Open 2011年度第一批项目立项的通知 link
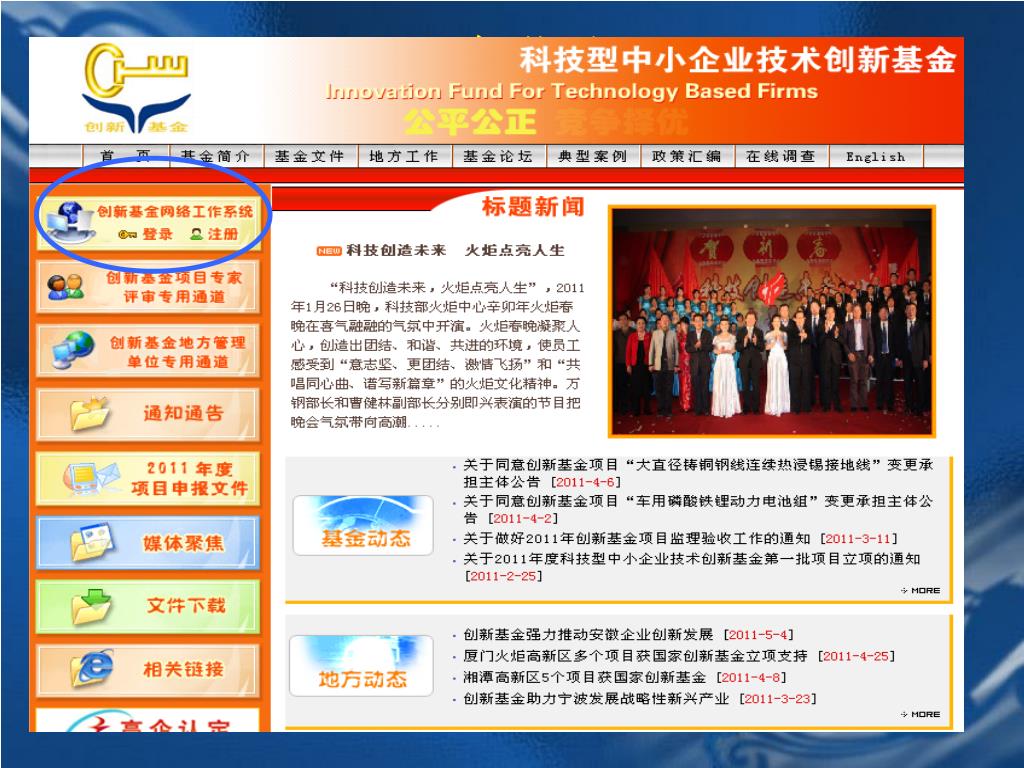1024x768 pixels. 692,567
